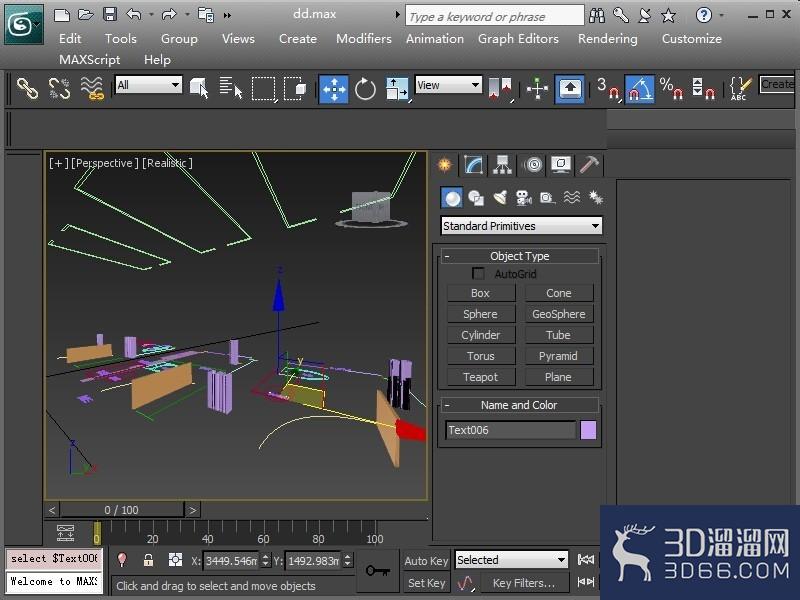Click the Unlink Selection tool

click(x=59, y=89)
